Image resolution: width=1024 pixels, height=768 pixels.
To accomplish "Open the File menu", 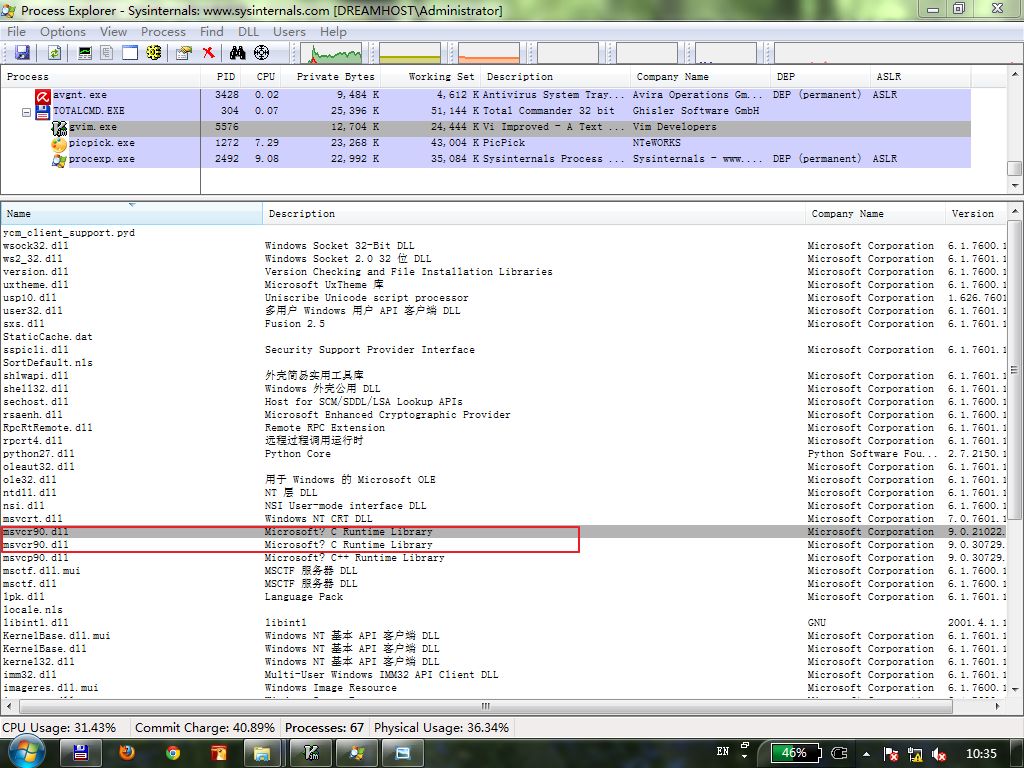I will click(16, 31).
